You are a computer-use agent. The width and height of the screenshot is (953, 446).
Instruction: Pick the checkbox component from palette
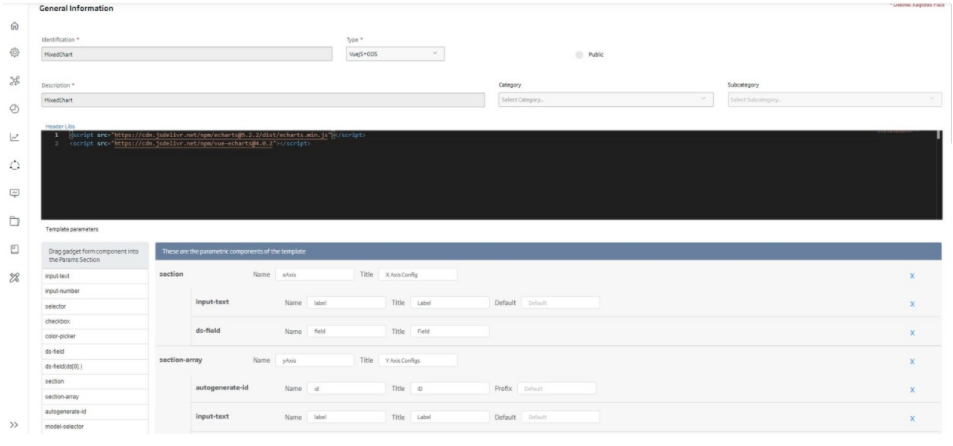[95, 321]
